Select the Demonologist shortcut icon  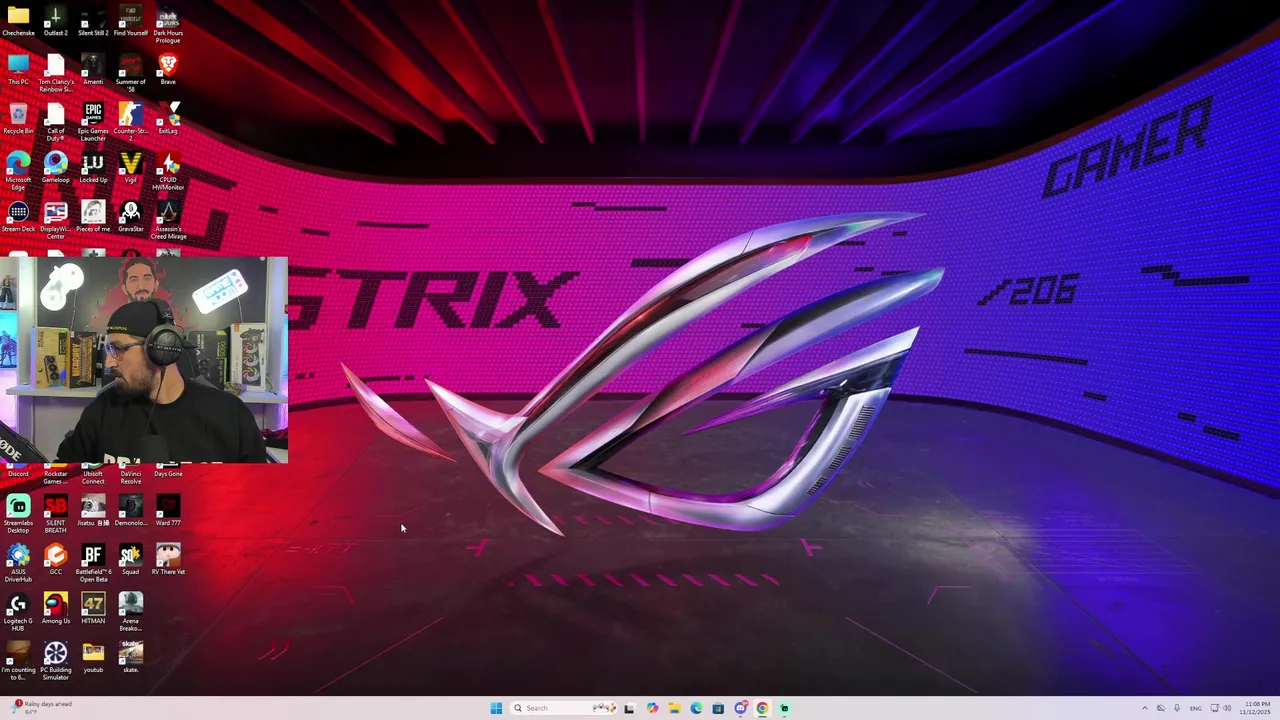[130, 509]
